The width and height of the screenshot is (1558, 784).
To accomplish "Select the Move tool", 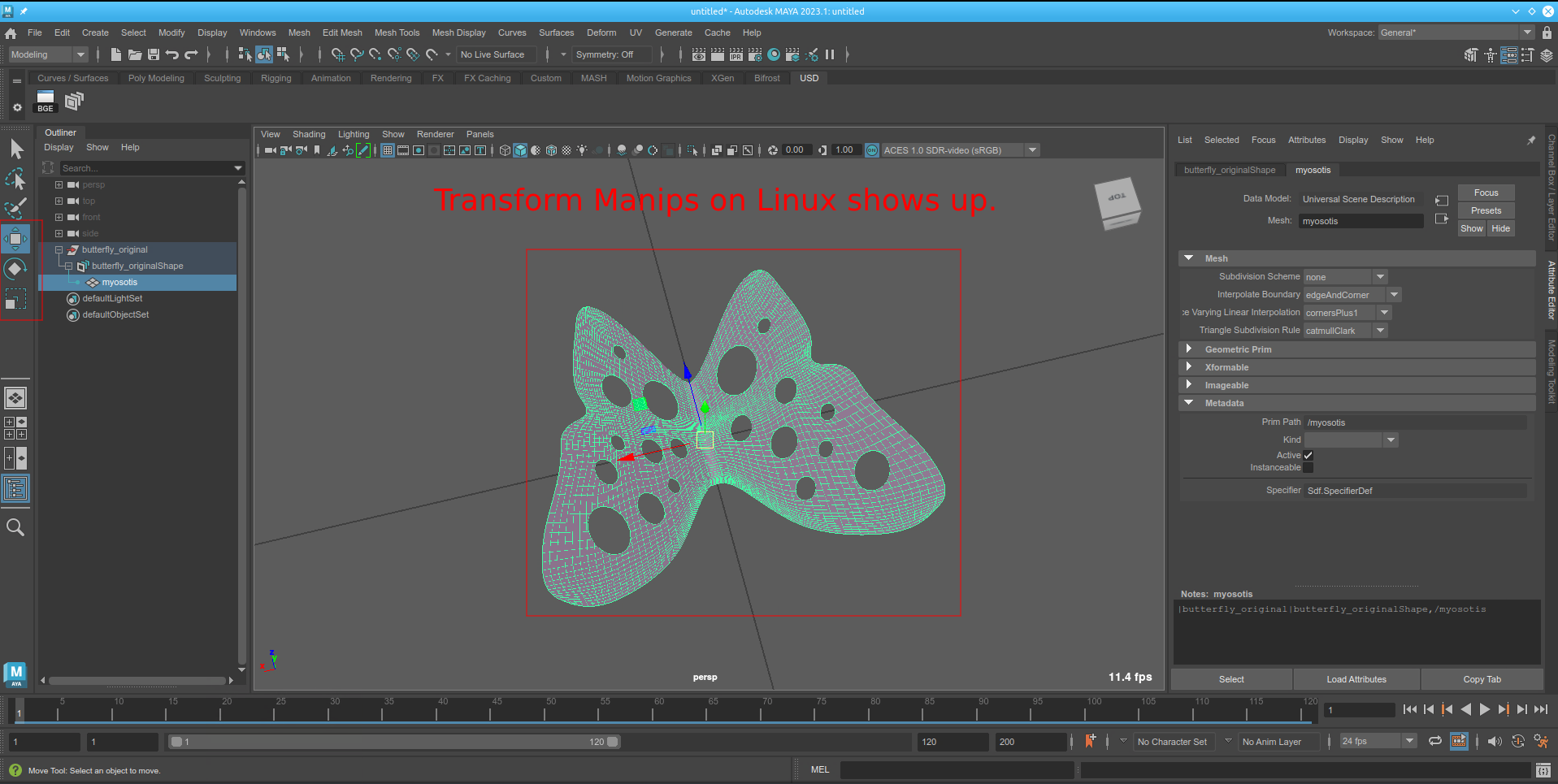I will click(x=15, y=238).
